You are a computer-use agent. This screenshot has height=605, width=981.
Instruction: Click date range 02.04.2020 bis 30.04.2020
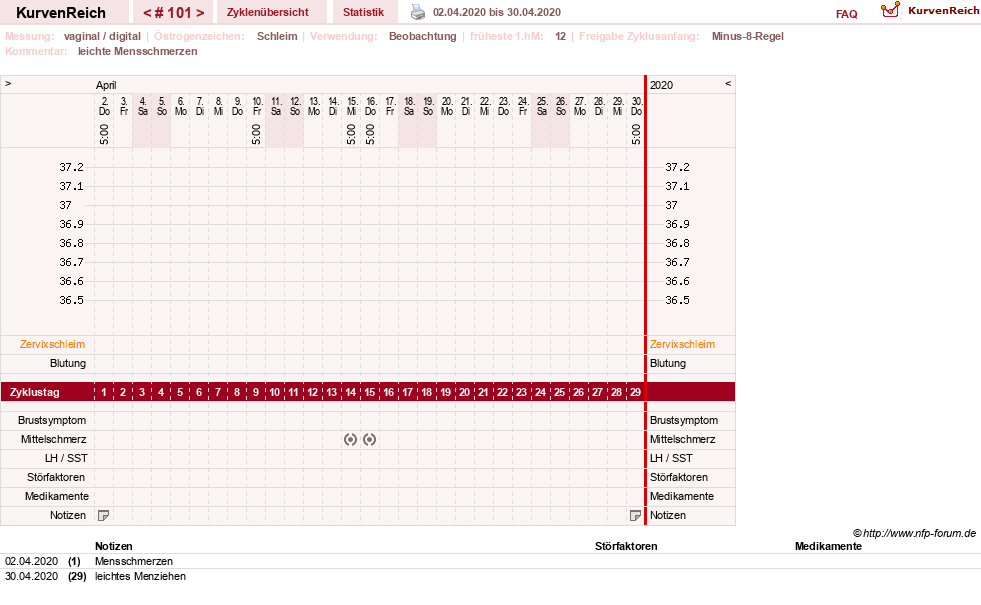[x=497, y=12]
